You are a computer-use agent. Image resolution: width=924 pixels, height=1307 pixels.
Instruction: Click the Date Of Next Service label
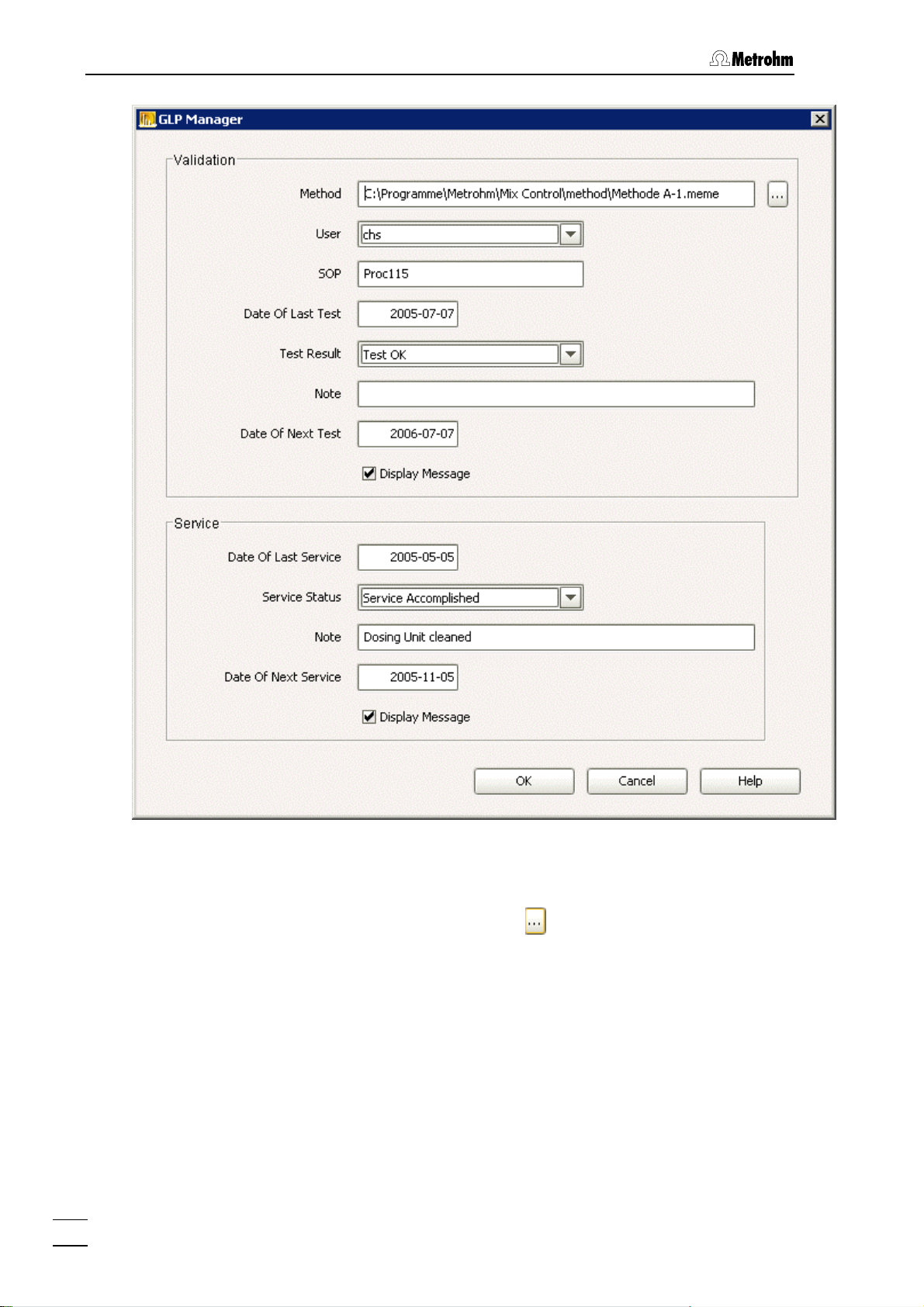pyautogui.click(x=282, y=677)
